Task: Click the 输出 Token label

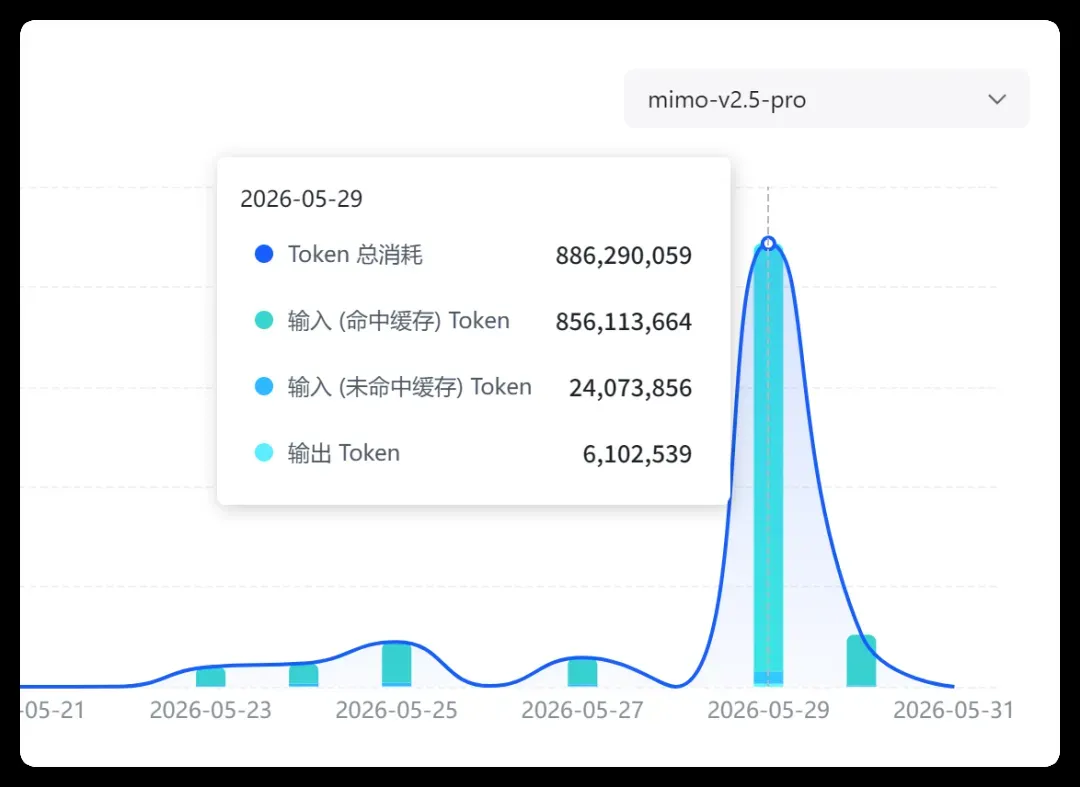Action: point(344,453)
